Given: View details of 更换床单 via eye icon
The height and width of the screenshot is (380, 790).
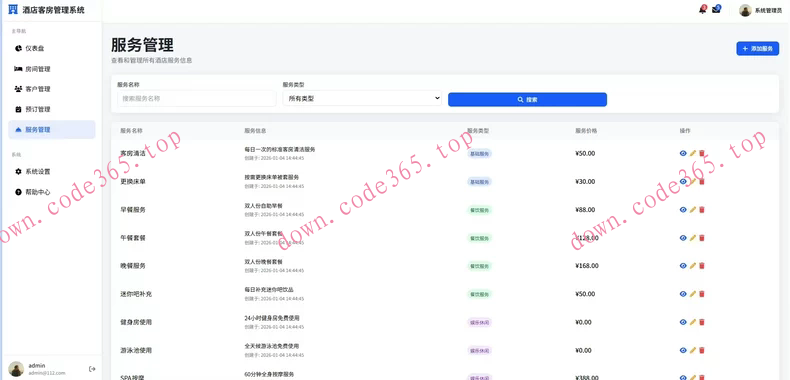Looking at the screenshot, I should [683, 181].
